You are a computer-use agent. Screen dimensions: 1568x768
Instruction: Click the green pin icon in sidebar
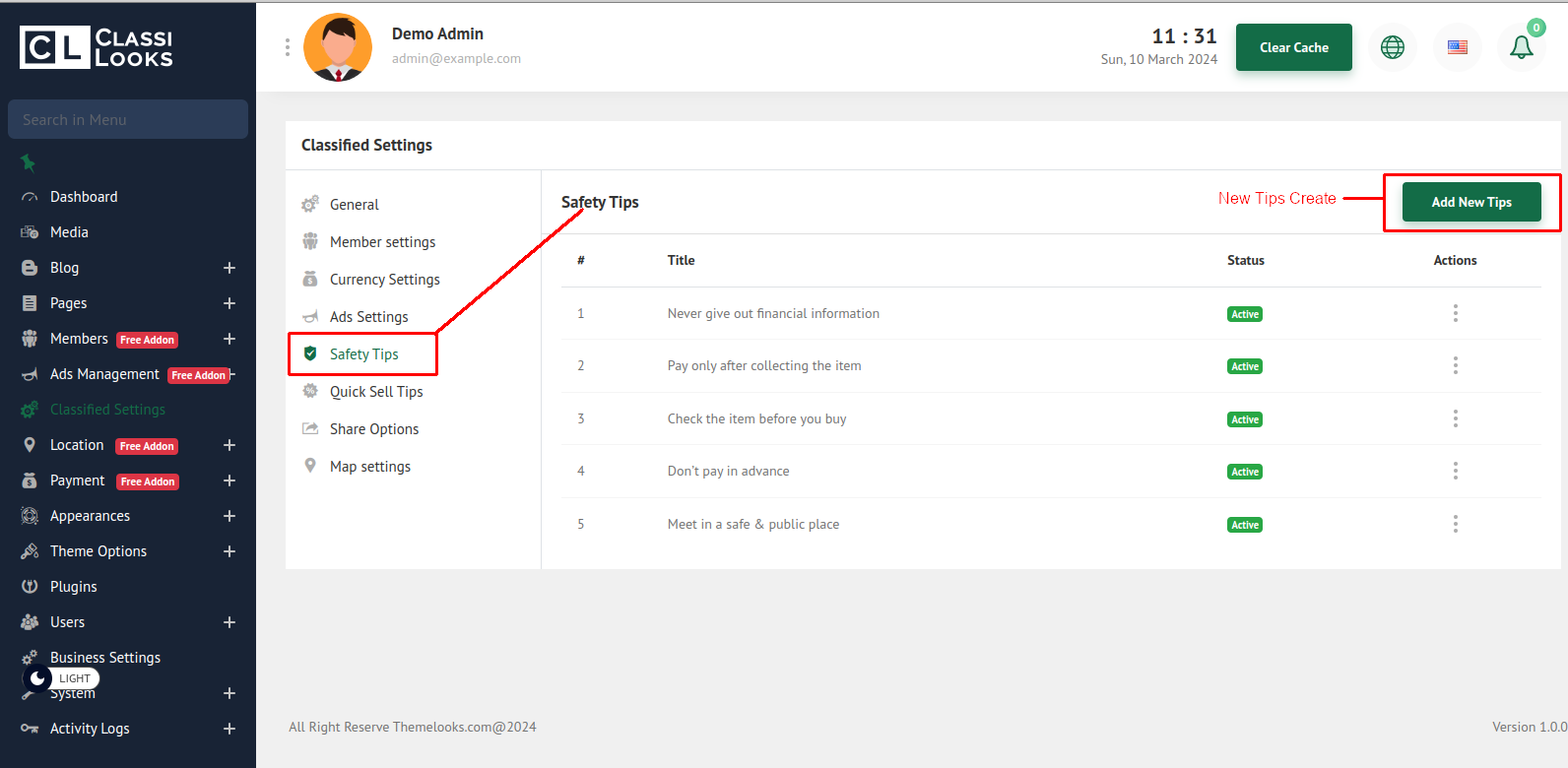29,162
